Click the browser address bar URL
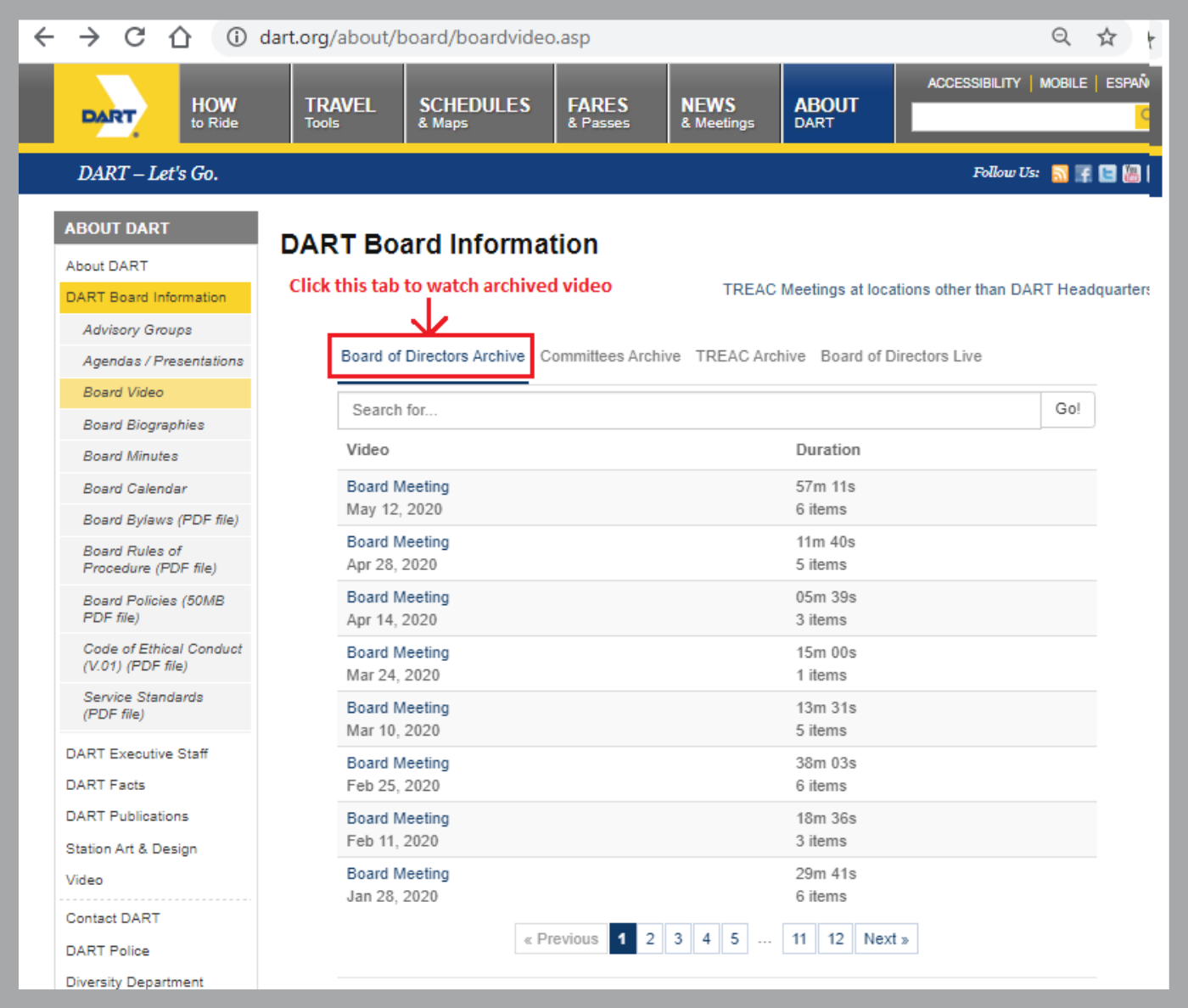 tap(424, 37)
